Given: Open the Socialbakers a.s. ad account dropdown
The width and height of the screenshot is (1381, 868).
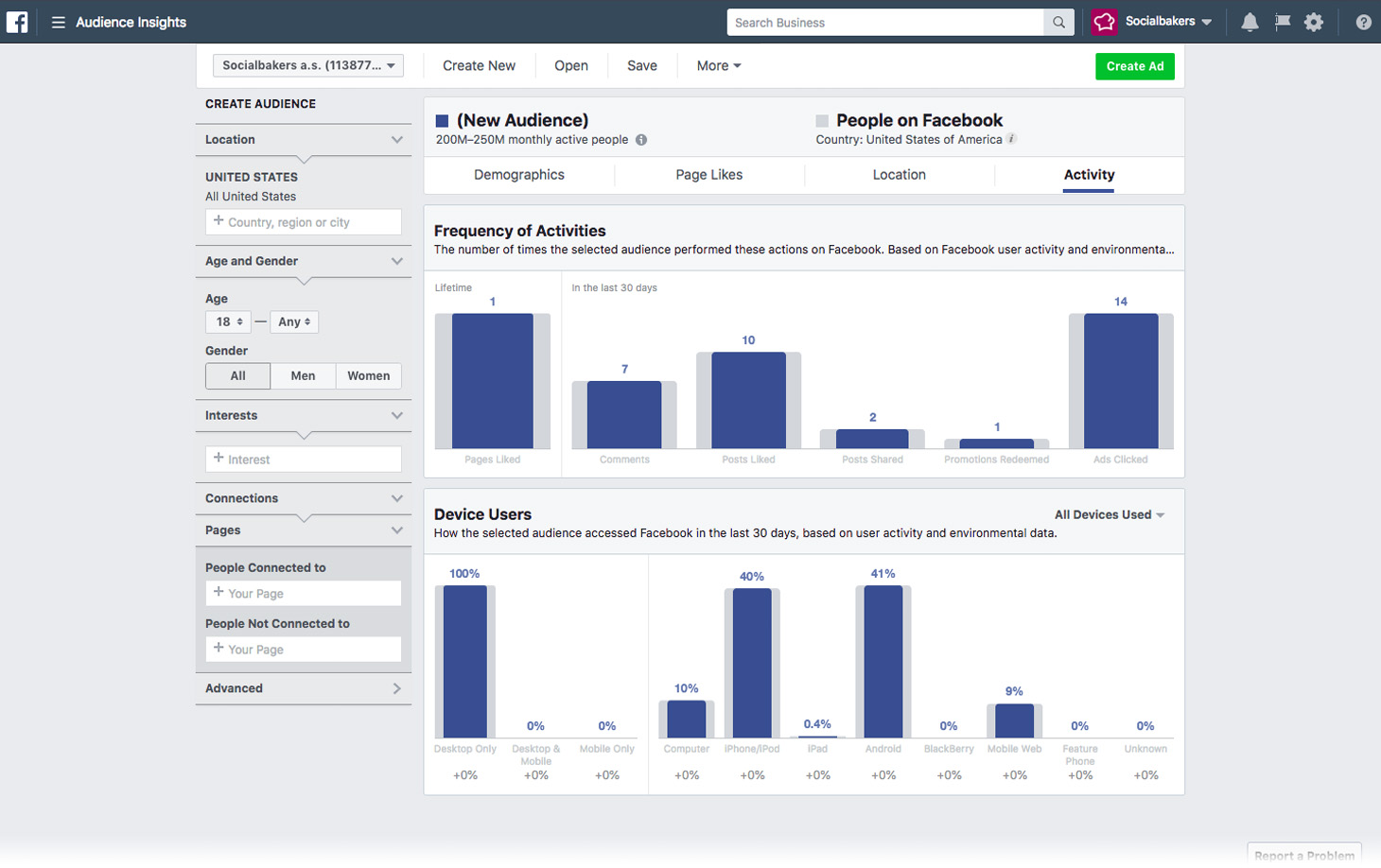Looking at the screenshot, I should (x=308, y=65).
